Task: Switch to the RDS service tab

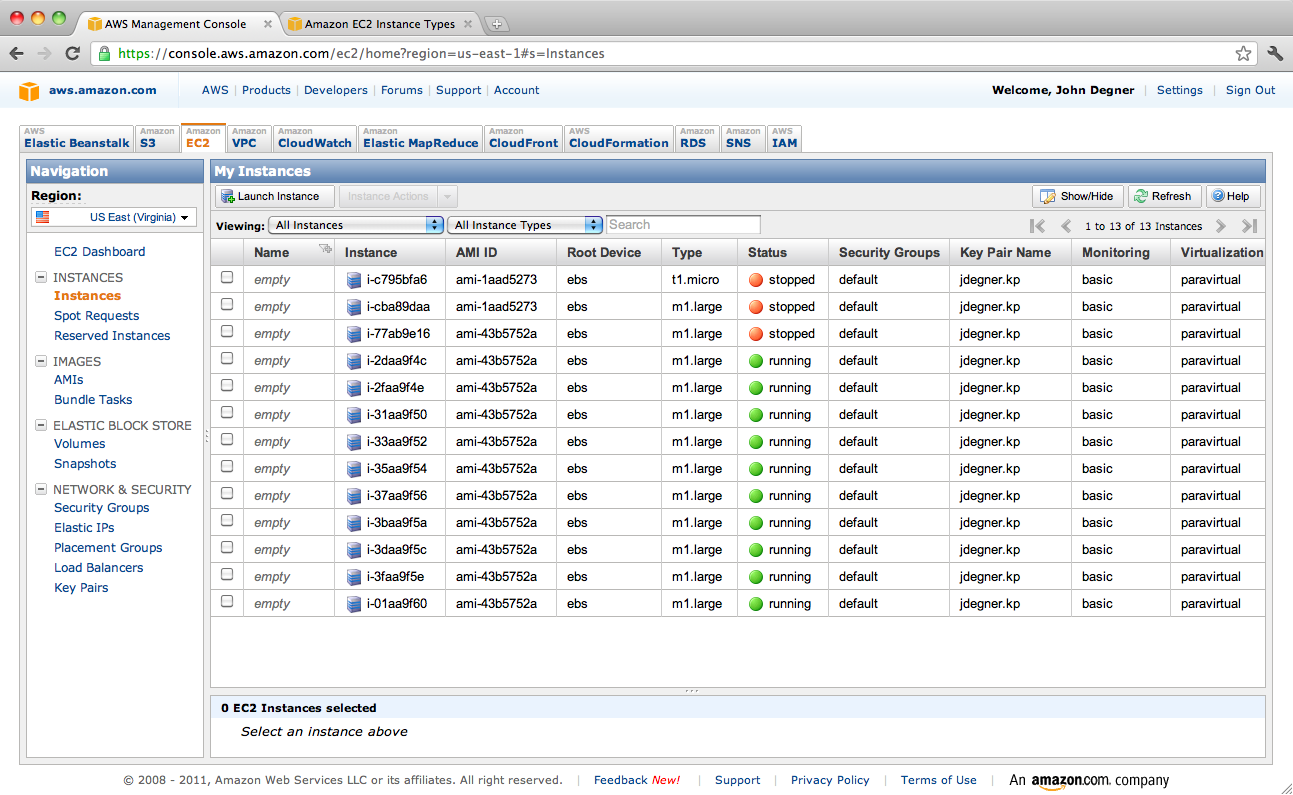Action: point(697,138)
